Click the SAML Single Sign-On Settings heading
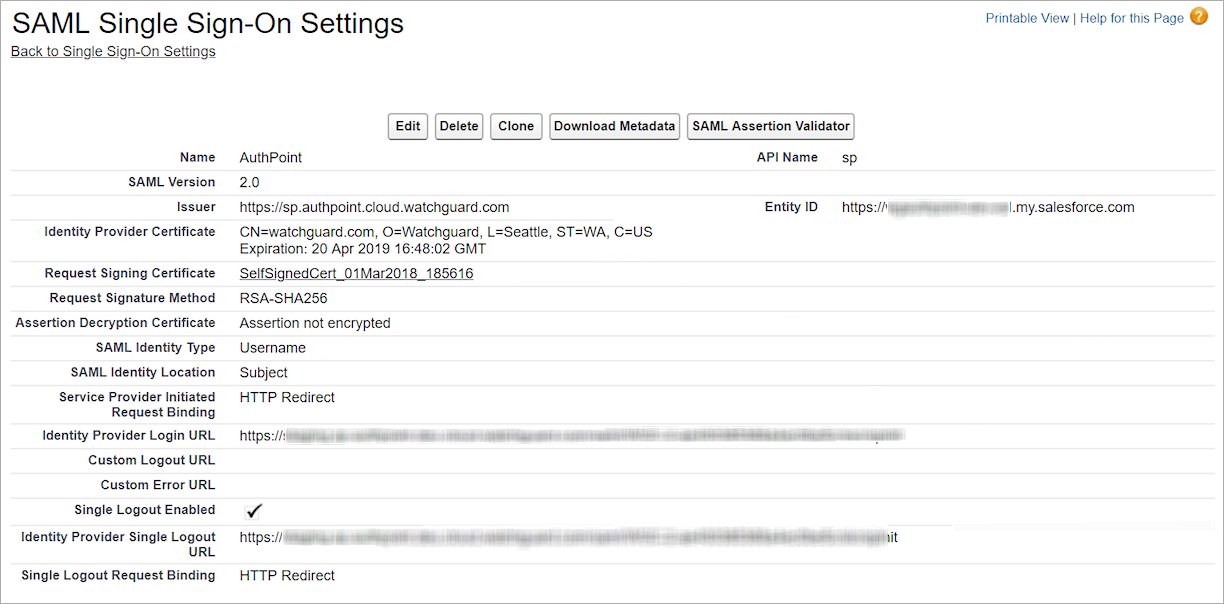The height and width of the screenshot is (604, 1224). click(x=208, y=23)
